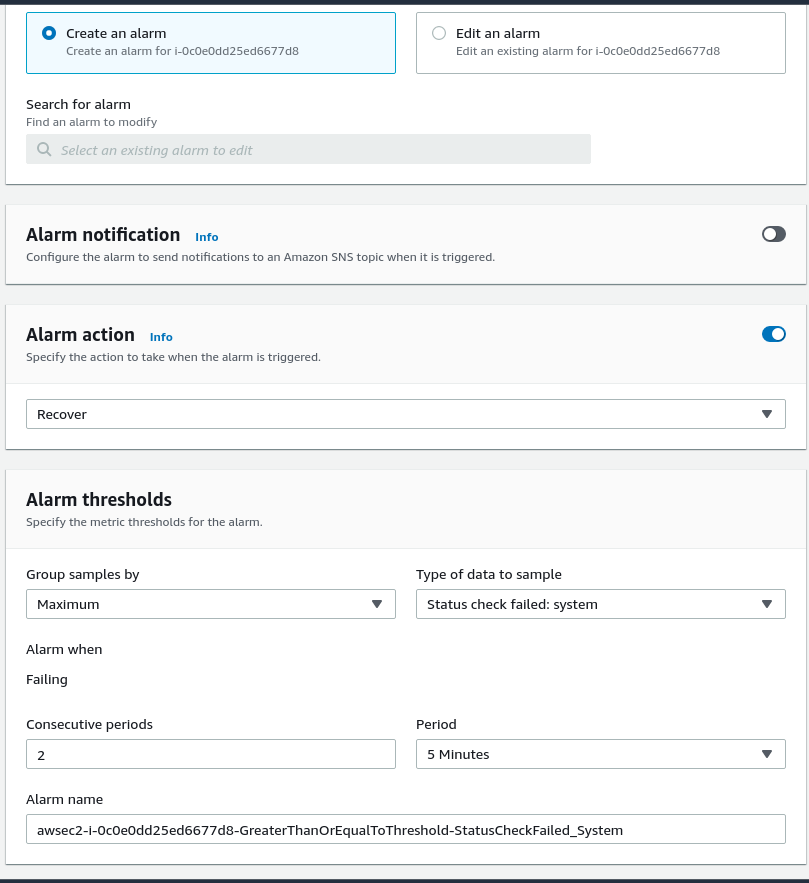
Task: Click the magnifier icon in alarm search
Action: 44,150
